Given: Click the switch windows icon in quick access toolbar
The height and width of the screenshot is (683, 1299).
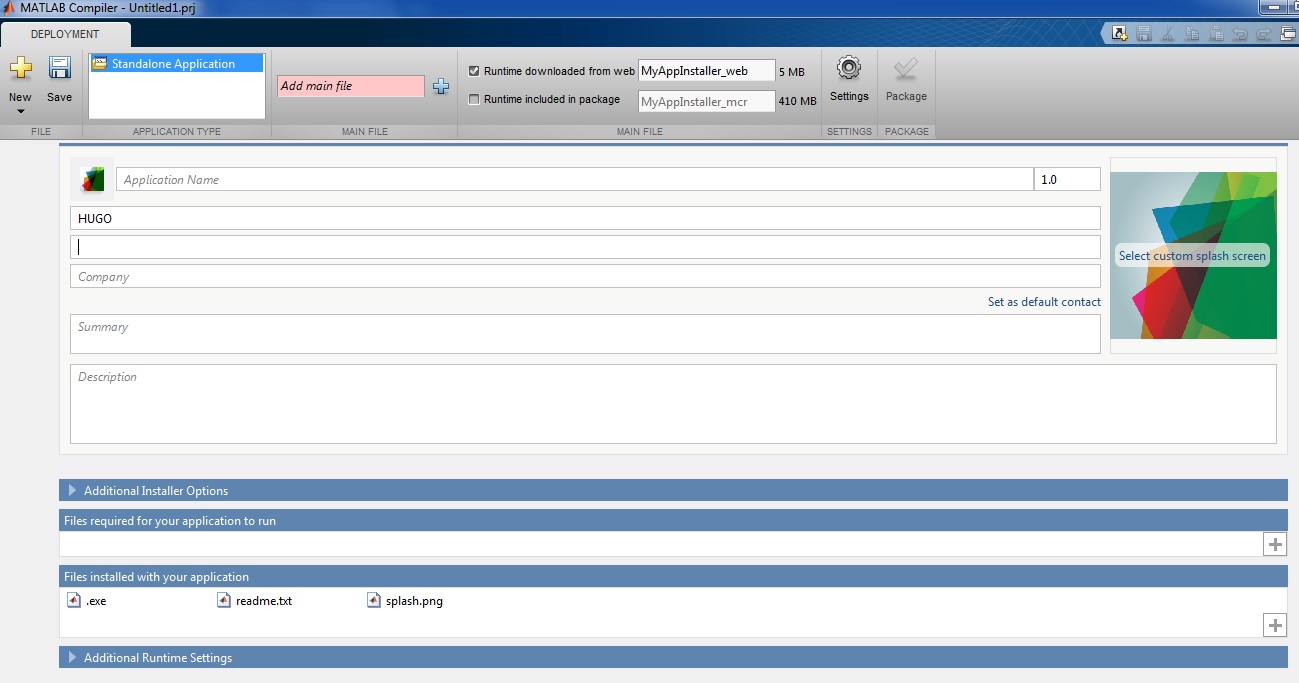Looking at the screenshot, I should 1287,33.
